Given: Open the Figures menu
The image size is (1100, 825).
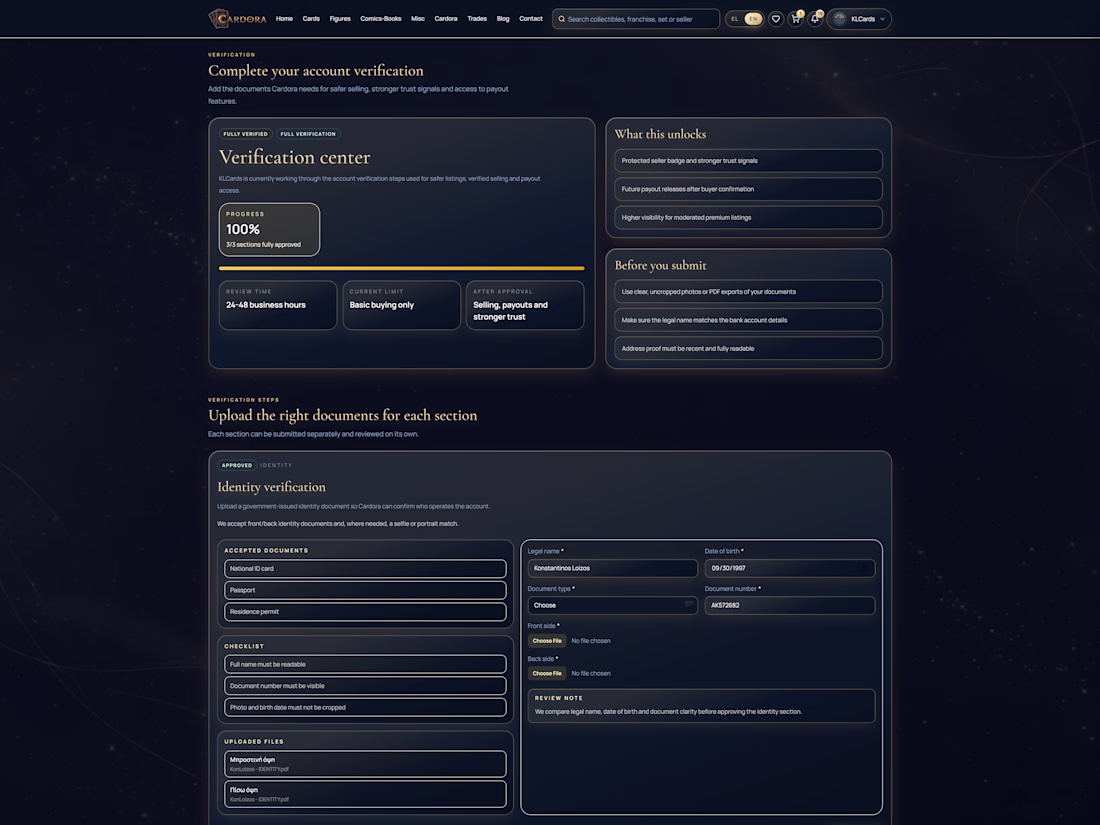Looking at the screenshot, I should pyautogui.click(x=340, y=19).
